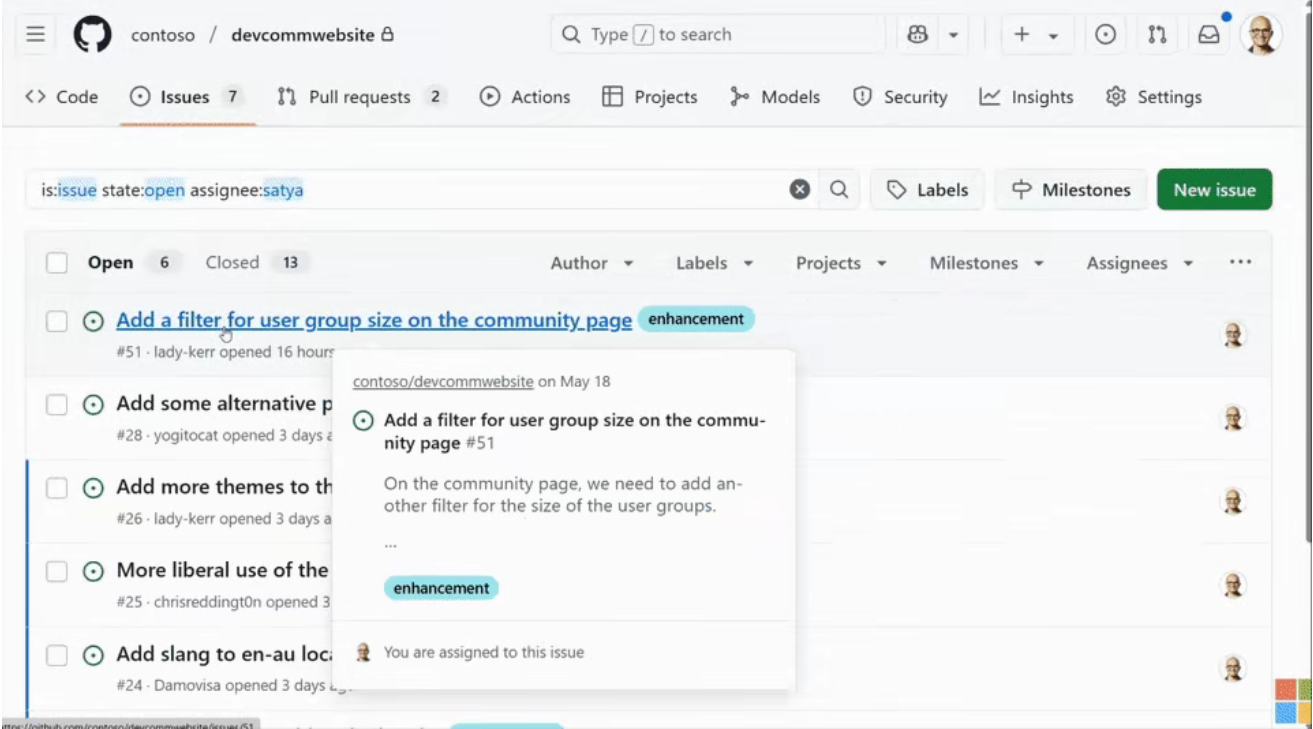Click open-issue status icon for issue #51 row
This screenshot has height=729, width=1313.
point(93,321)
